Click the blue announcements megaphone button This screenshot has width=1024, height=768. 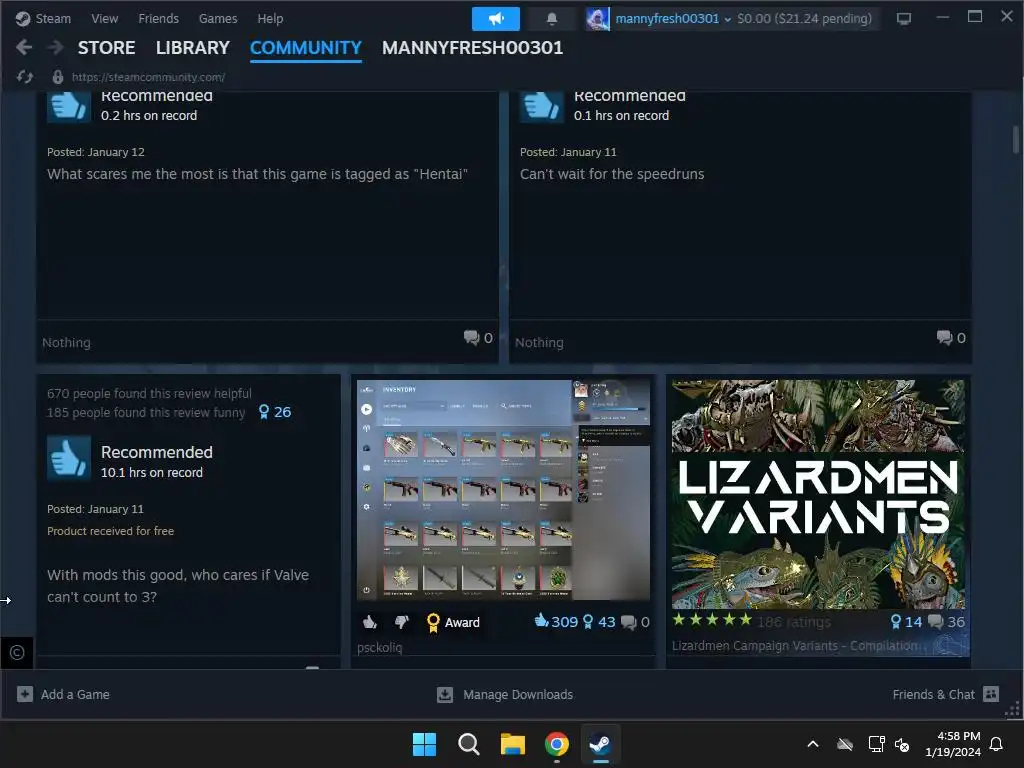[x=496, y=18]
